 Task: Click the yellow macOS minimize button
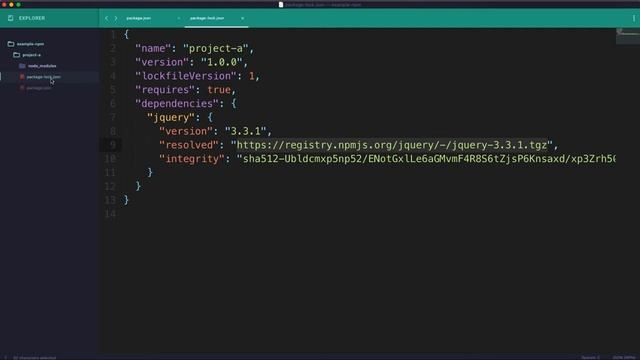(11, 4)
